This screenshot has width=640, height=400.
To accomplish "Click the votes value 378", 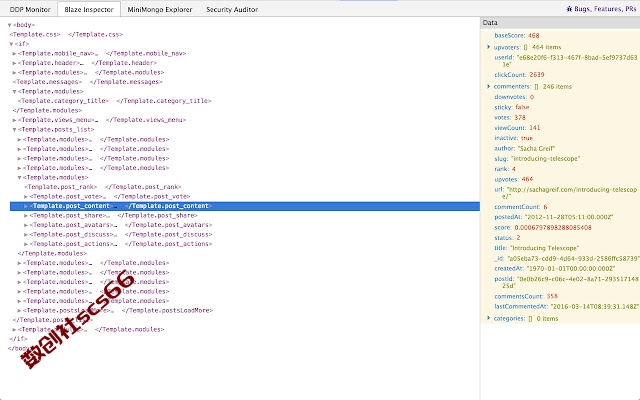I will tap(520, 118).
